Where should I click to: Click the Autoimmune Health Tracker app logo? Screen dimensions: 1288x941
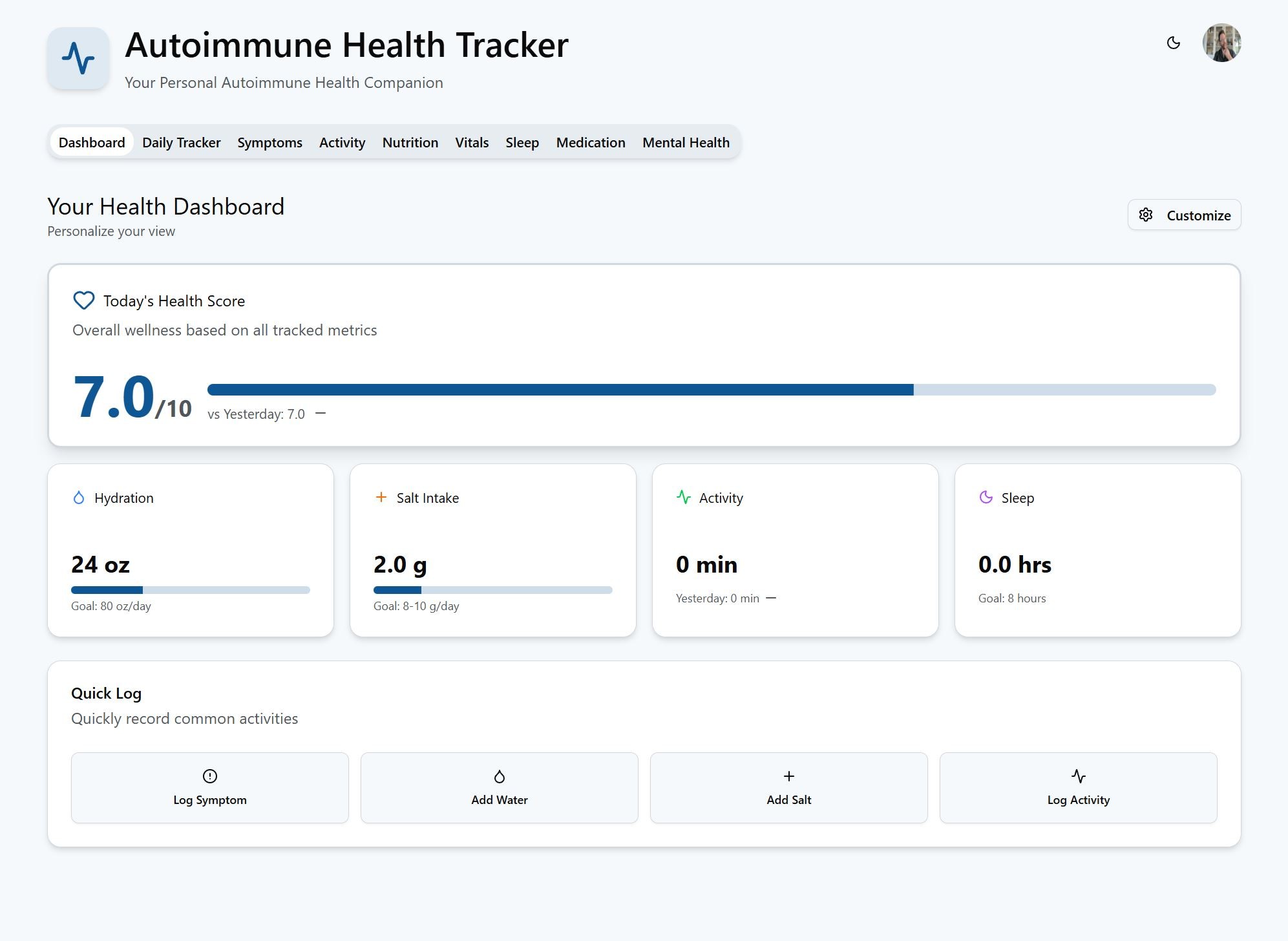[x=78, y=59]
